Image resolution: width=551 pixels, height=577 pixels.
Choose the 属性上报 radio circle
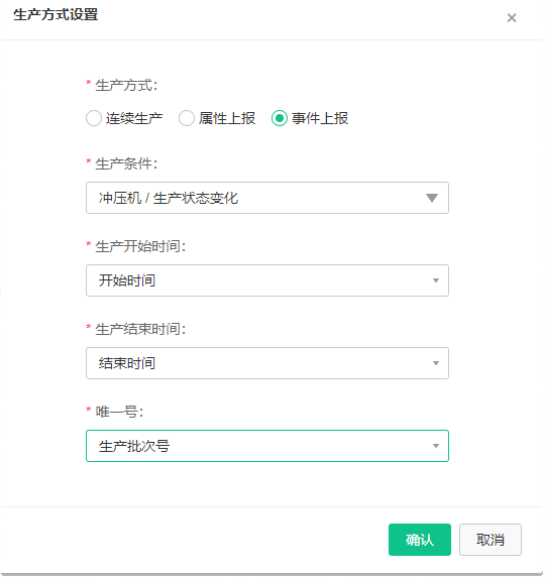pyautogui.click(x=186, y=118)
